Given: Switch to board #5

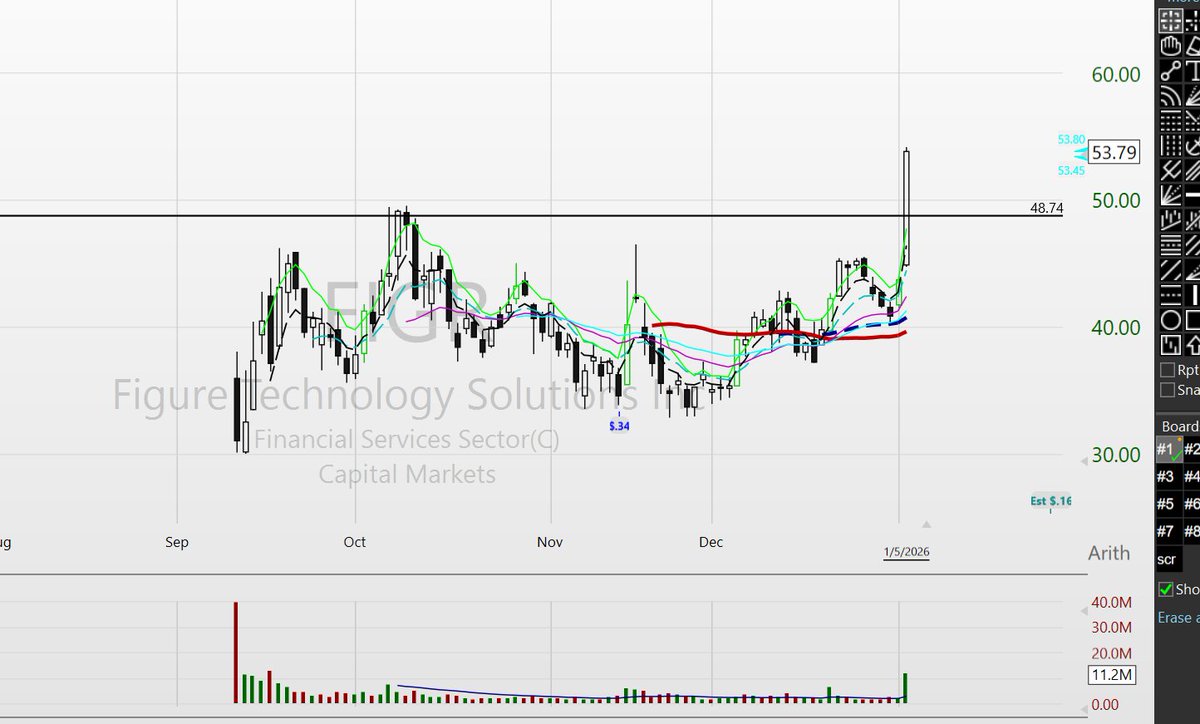Looking at the screenshot, I should click(x=1168, y=504).
